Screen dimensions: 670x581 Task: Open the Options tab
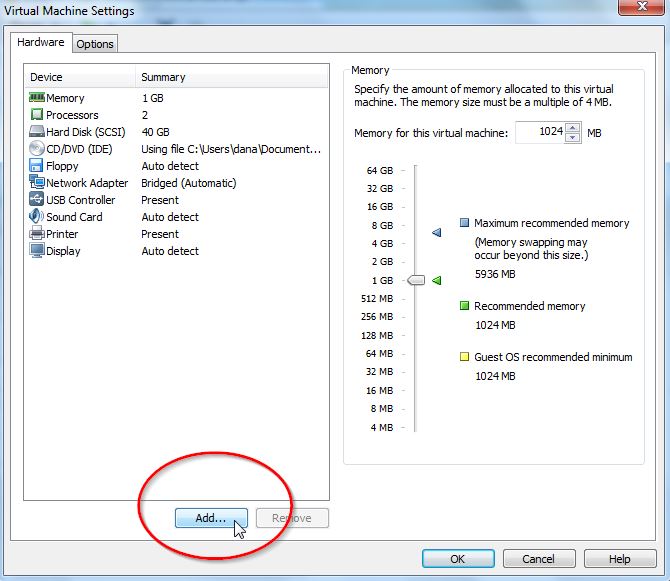point(95,44)
